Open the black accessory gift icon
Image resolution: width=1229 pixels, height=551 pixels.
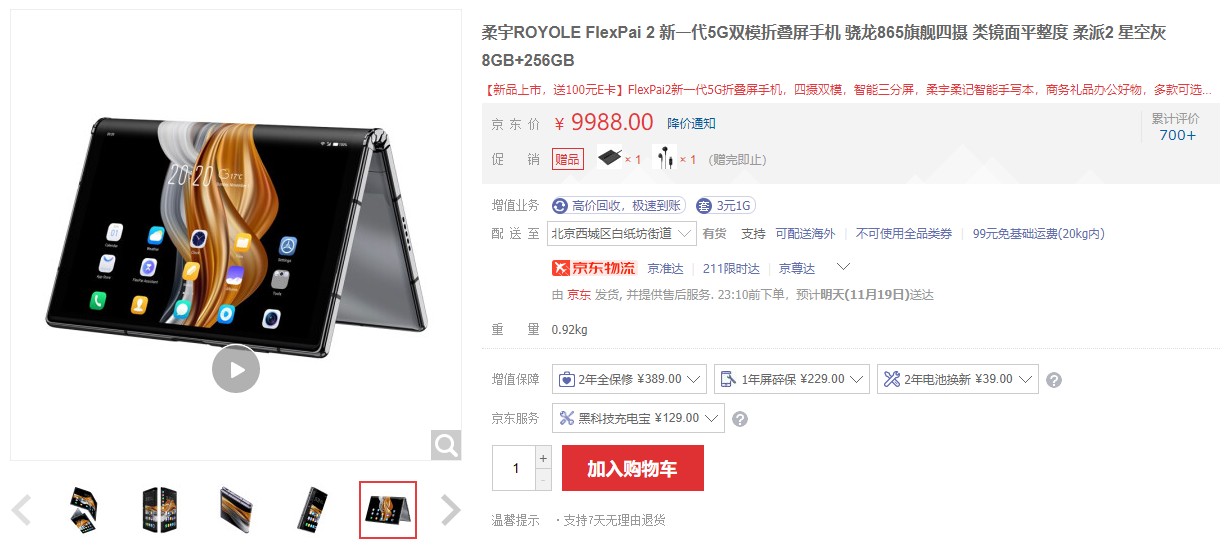pos(609,158)
